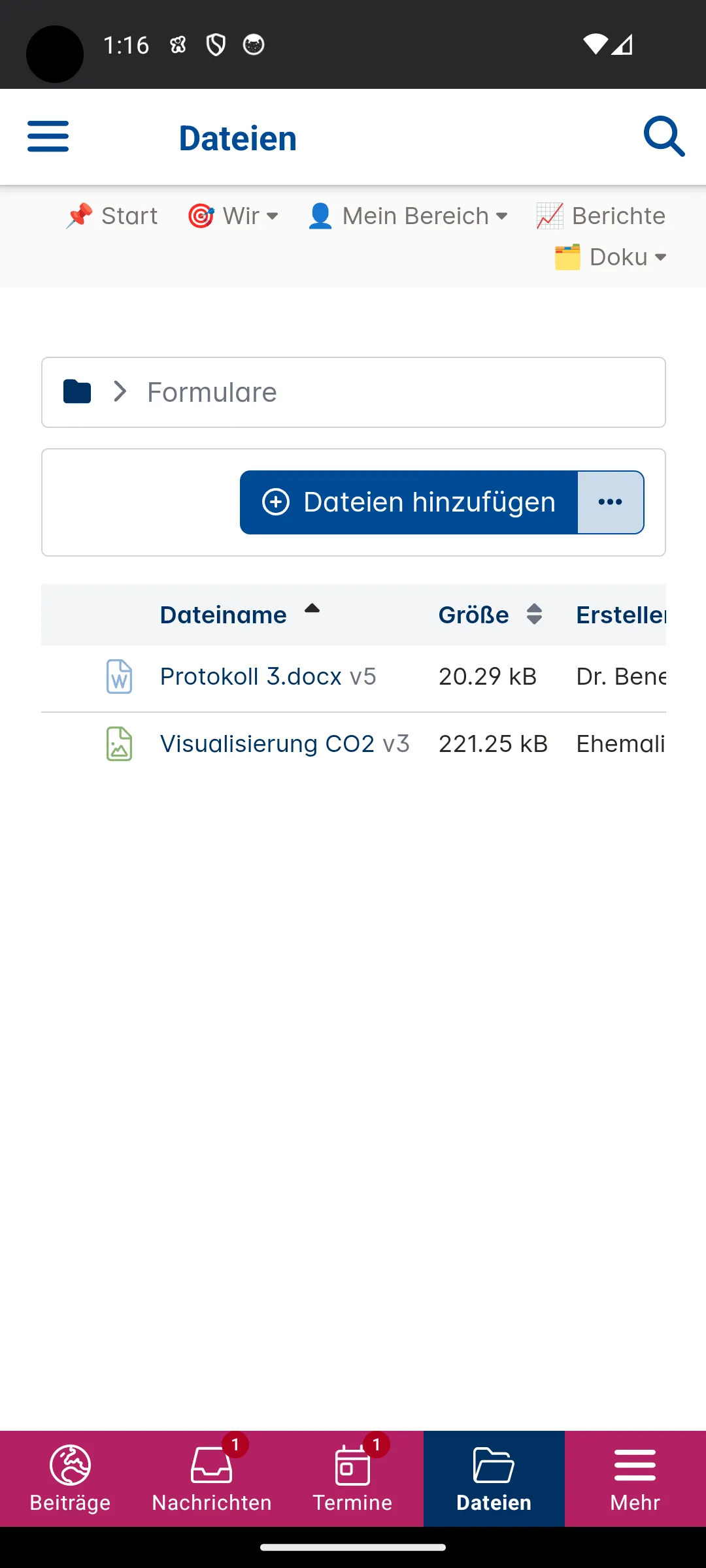Select the 221.25 kB size cell
Screen dimensions: 706x1568
[494, 744]
